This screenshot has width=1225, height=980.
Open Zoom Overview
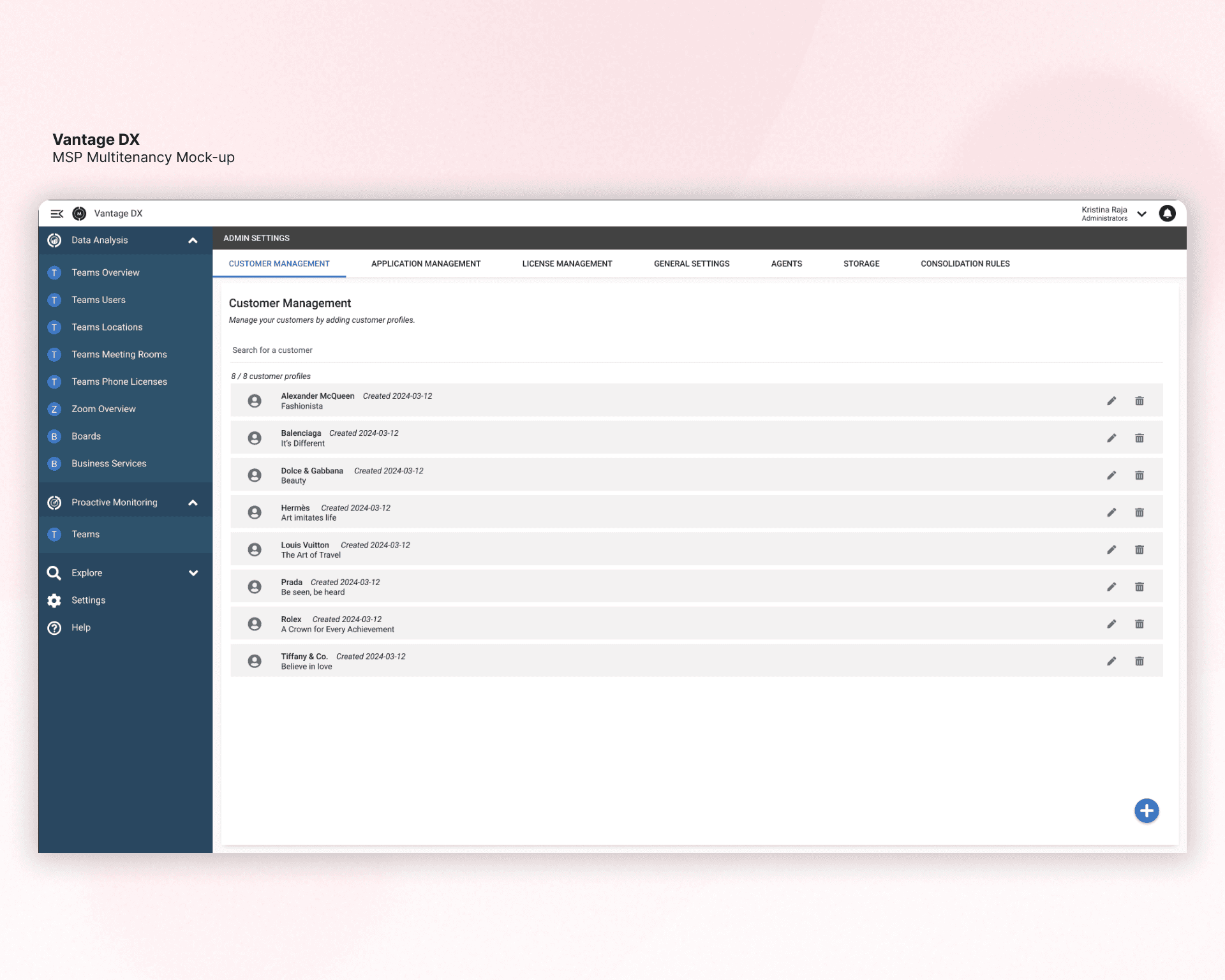pos(103,409)
